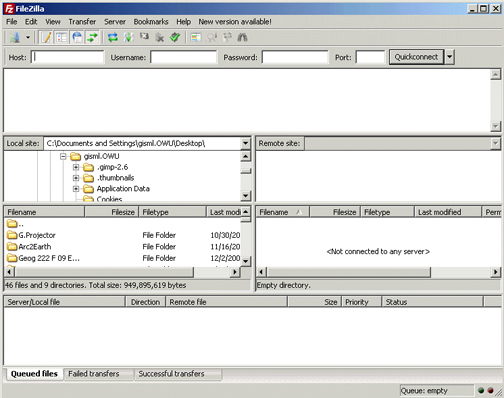Toggle the transfer queue display
504x398 pixels.
92,37
